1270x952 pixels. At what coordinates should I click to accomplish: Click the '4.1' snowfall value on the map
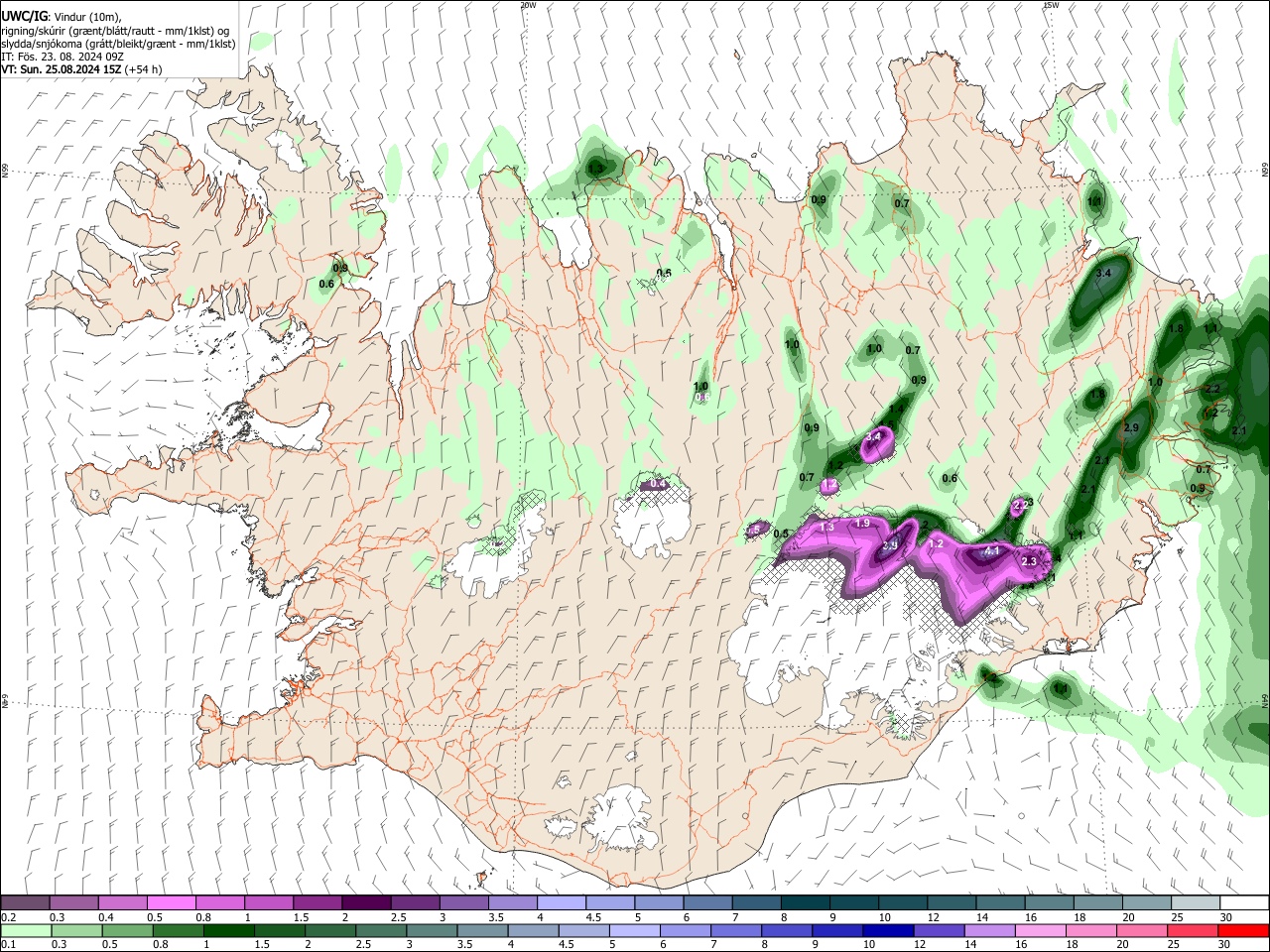[991, 550]
